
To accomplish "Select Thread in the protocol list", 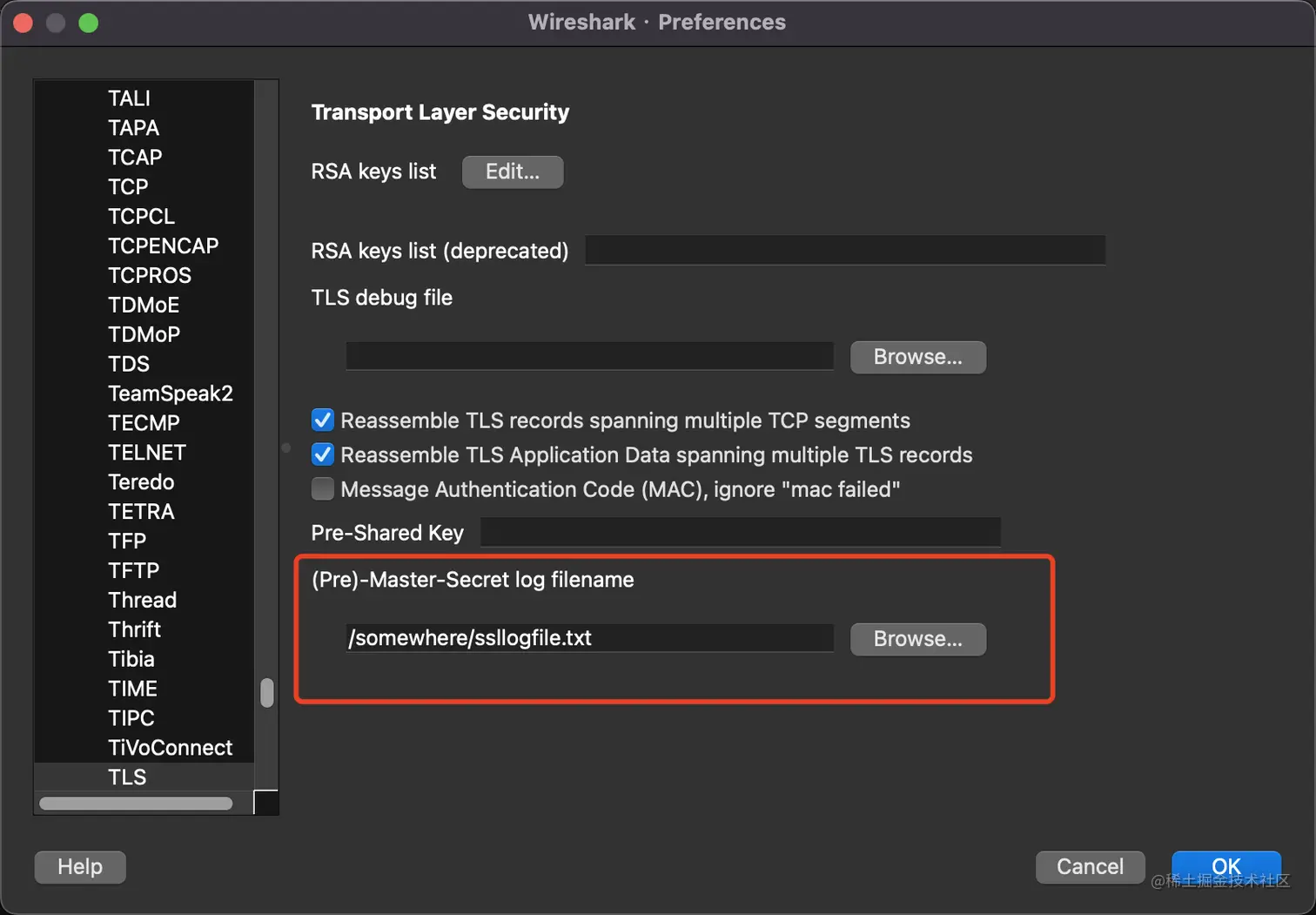I will [144, 601].
